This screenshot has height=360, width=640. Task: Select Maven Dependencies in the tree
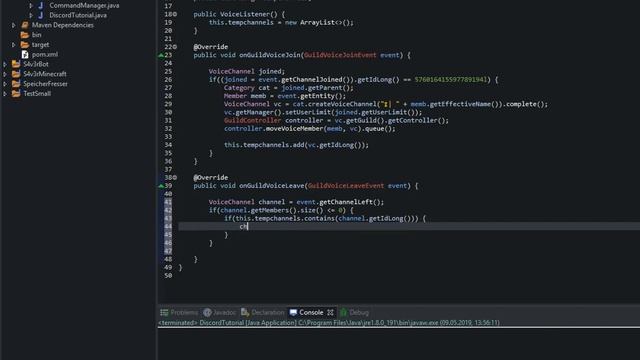coord(63,25)
